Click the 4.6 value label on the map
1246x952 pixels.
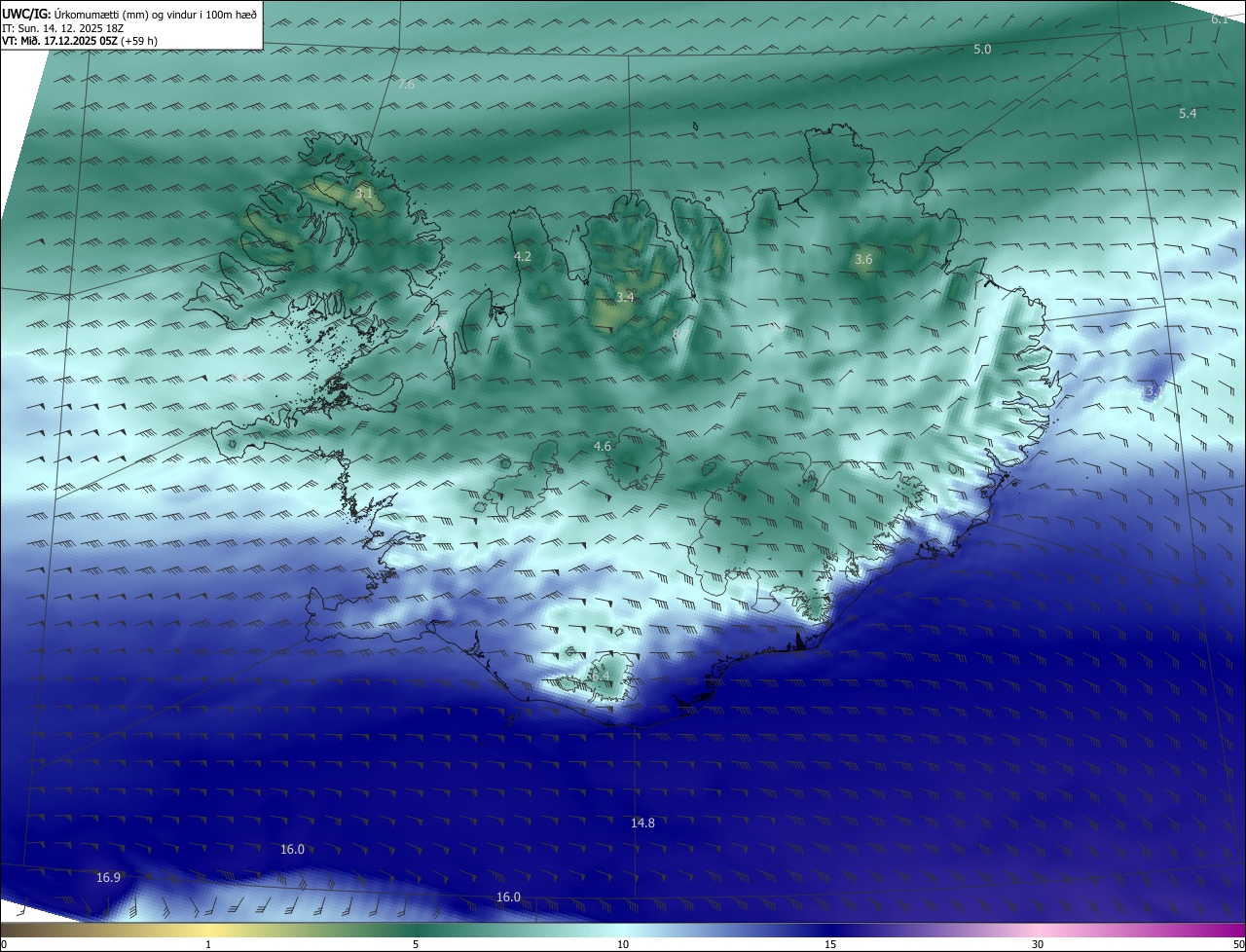[603, 447]
